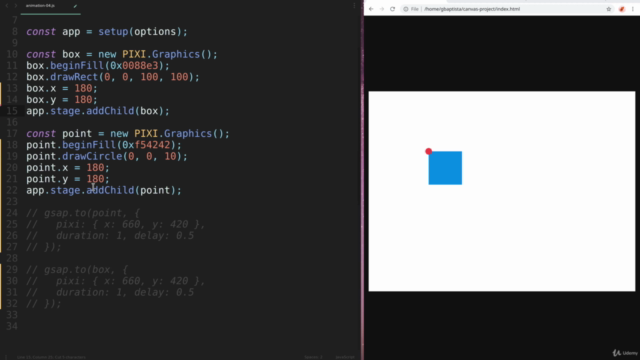The height and width of the screenshot is (360, 640).
Task: Bookmark this page with star icon
Action: coord(609,9)
